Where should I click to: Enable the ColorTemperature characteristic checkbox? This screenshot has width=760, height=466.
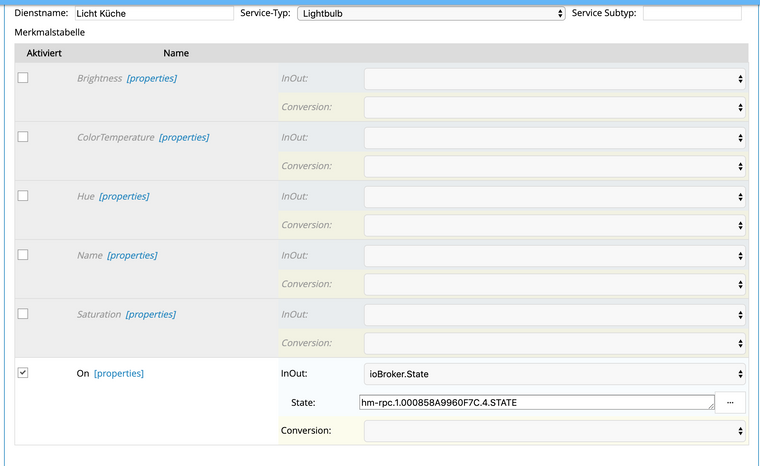[23, 137]
